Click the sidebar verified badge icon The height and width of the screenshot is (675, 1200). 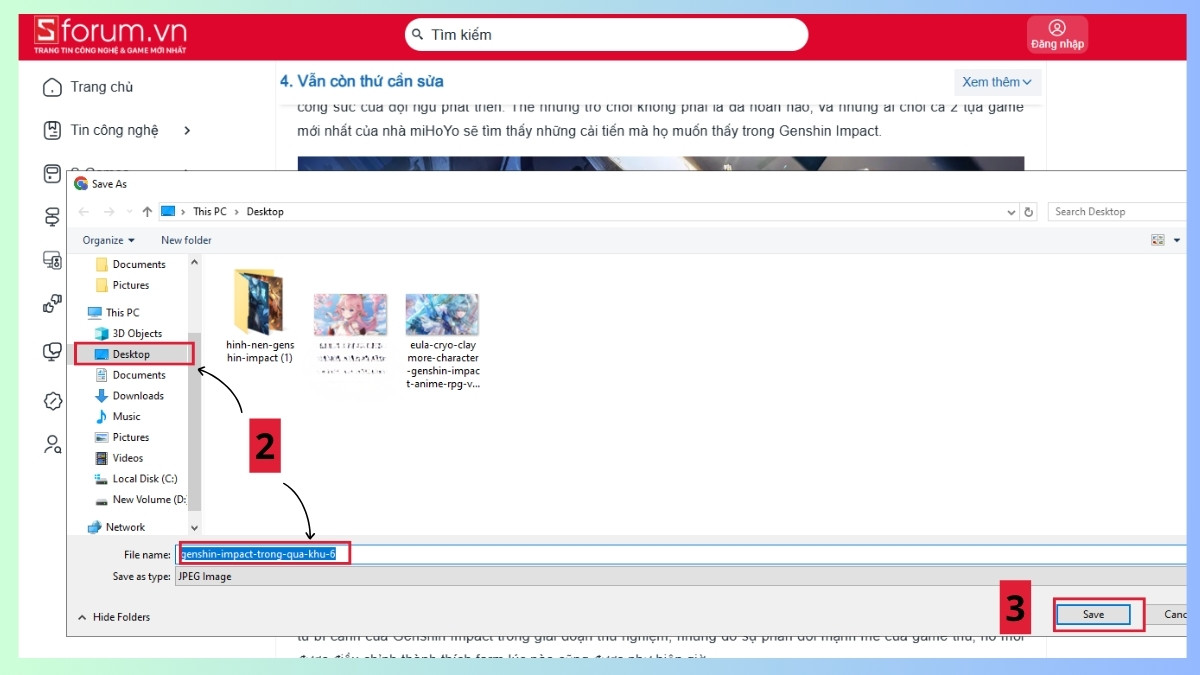[x=52, y=400]
